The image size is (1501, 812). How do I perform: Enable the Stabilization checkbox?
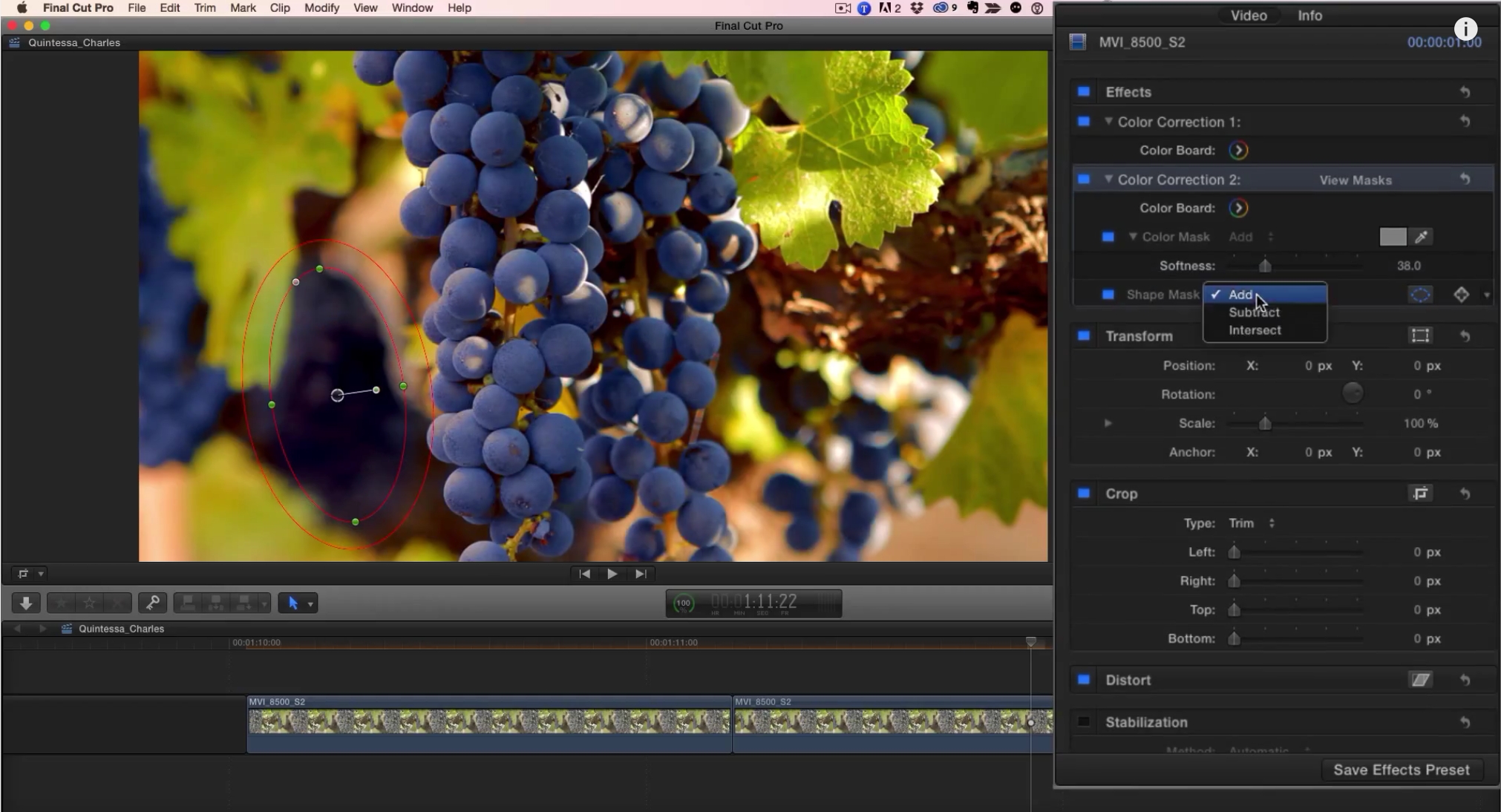click(x=1084, y=722)
